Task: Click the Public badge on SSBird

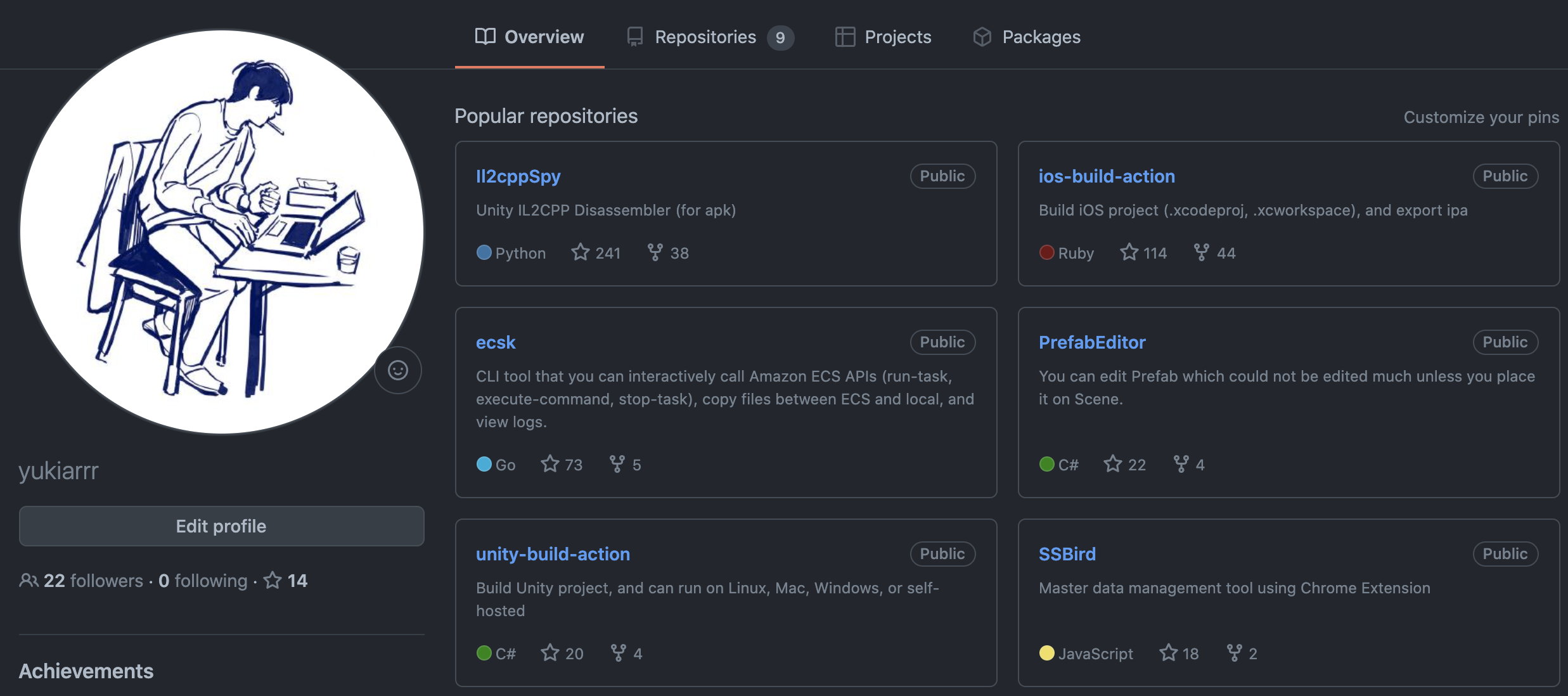Action: click(1505, 554)
